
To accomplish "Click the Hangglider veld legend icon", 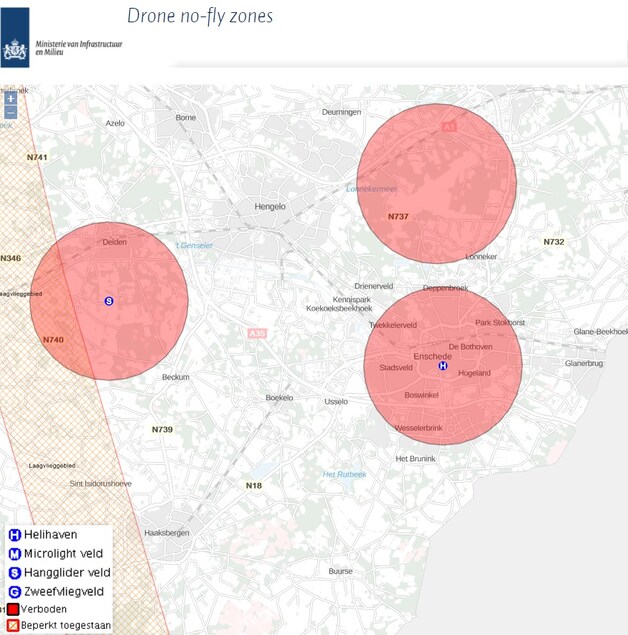I will [15, 573].
